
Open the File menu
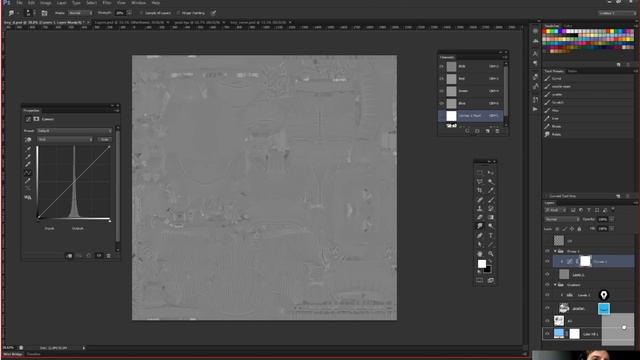[19, 3]
